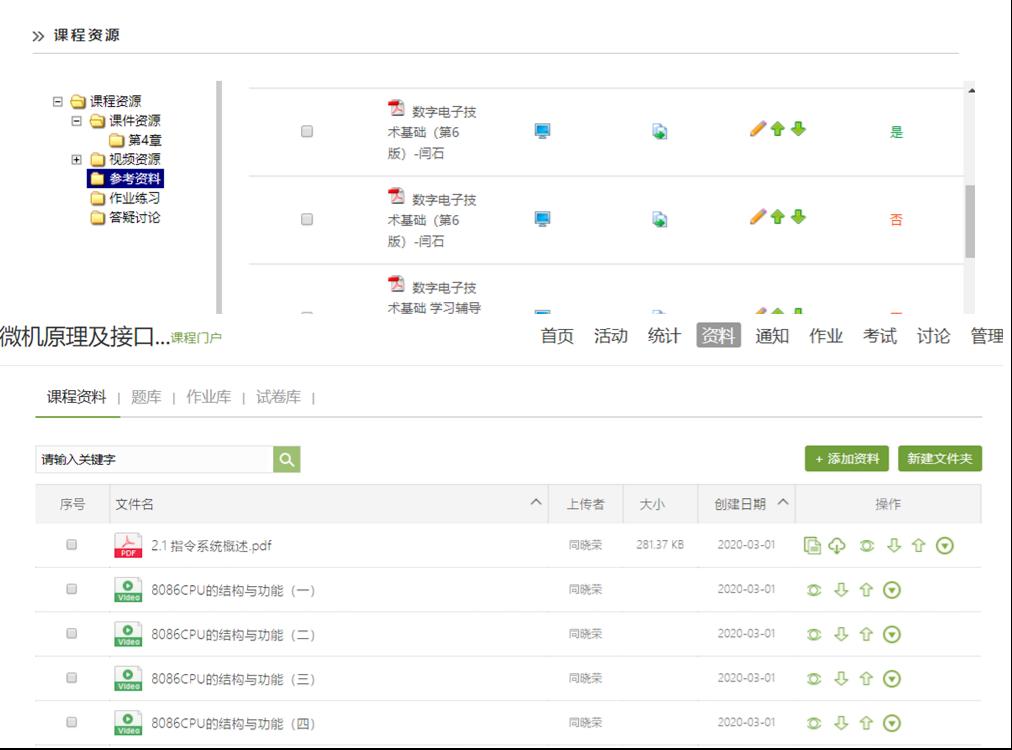Expand the 视频资源 tree folder
The image size is (1012, 750).
tap(77, 159)
